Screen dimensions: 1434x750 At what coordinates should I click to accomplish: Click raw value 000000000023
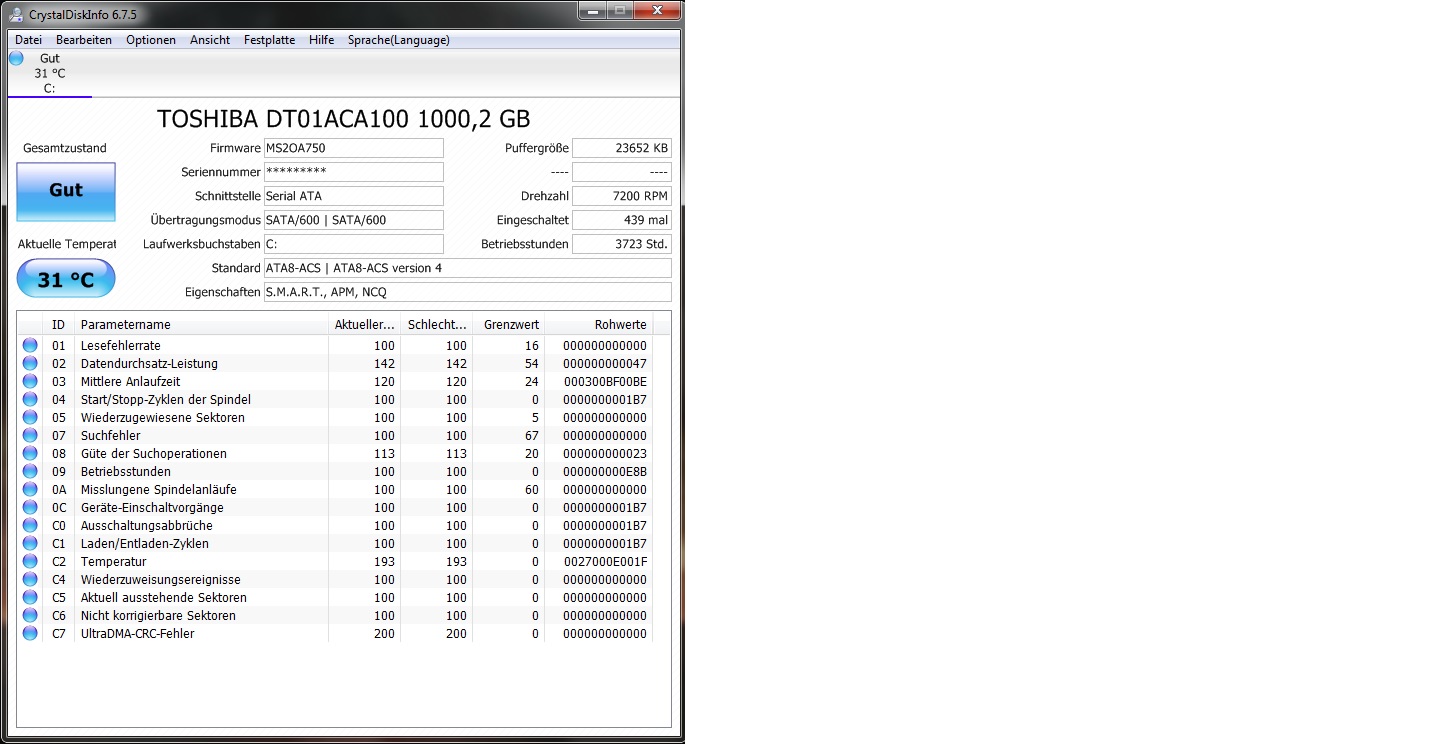click(x=606, y=453)
